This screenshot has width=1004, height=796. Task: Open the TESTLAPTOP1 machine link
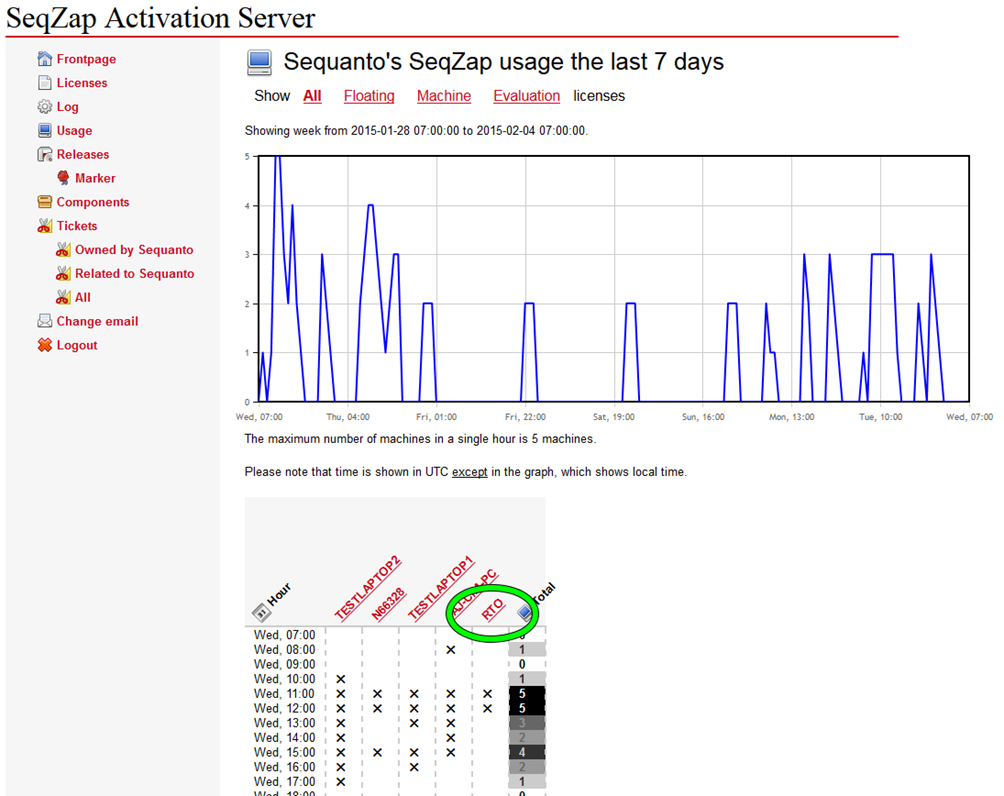[441, 589]
